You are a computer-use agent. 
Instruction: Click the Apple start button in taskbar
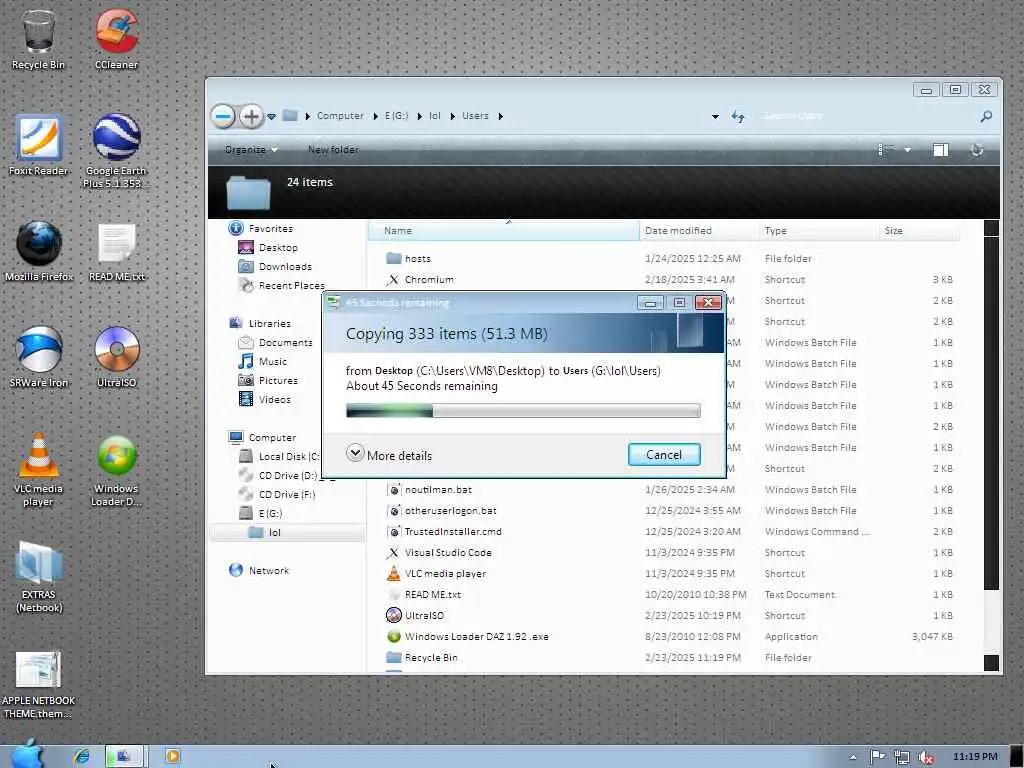click(x=27, y=755)
